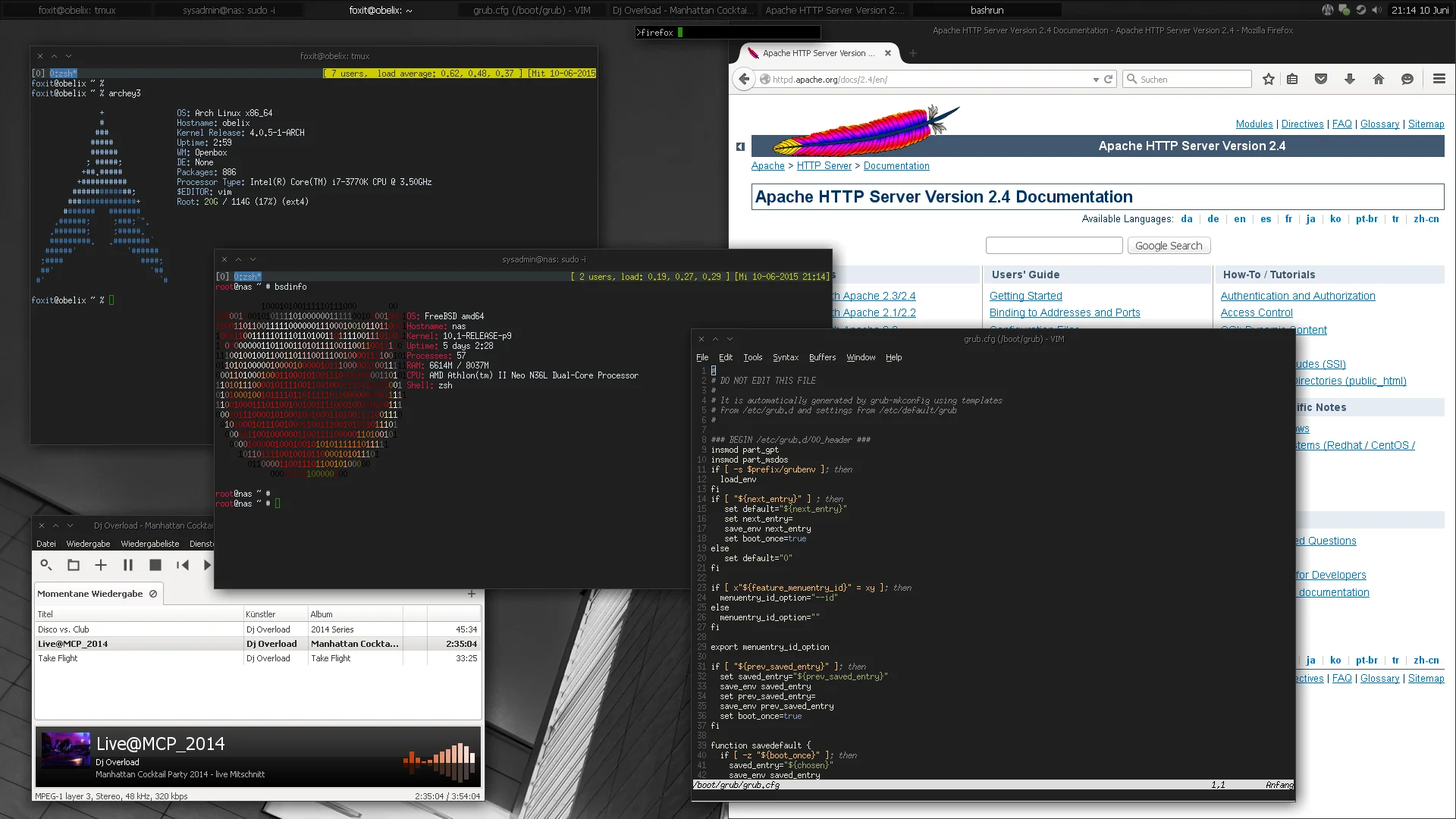This screenshot has height=819, width=1456.
Task: Open the top FAQ link
Action: tap(1341, 124)
